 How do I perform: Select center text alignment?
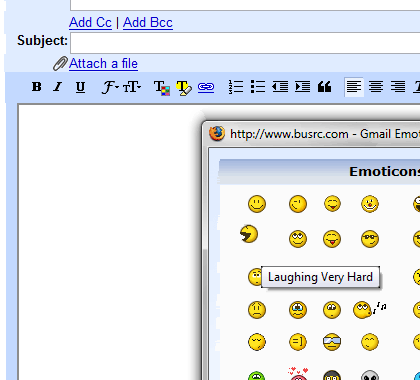click(x=376, y=87)
